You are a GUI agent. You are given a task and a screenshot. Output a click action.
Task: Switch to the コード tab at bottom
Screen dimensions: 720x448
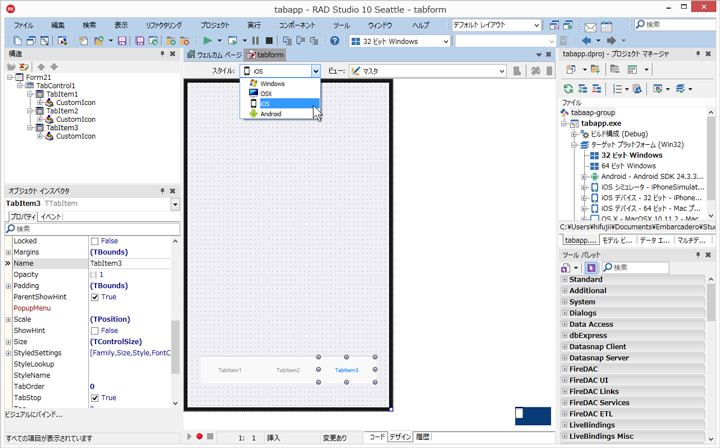(x=377, y=437)
